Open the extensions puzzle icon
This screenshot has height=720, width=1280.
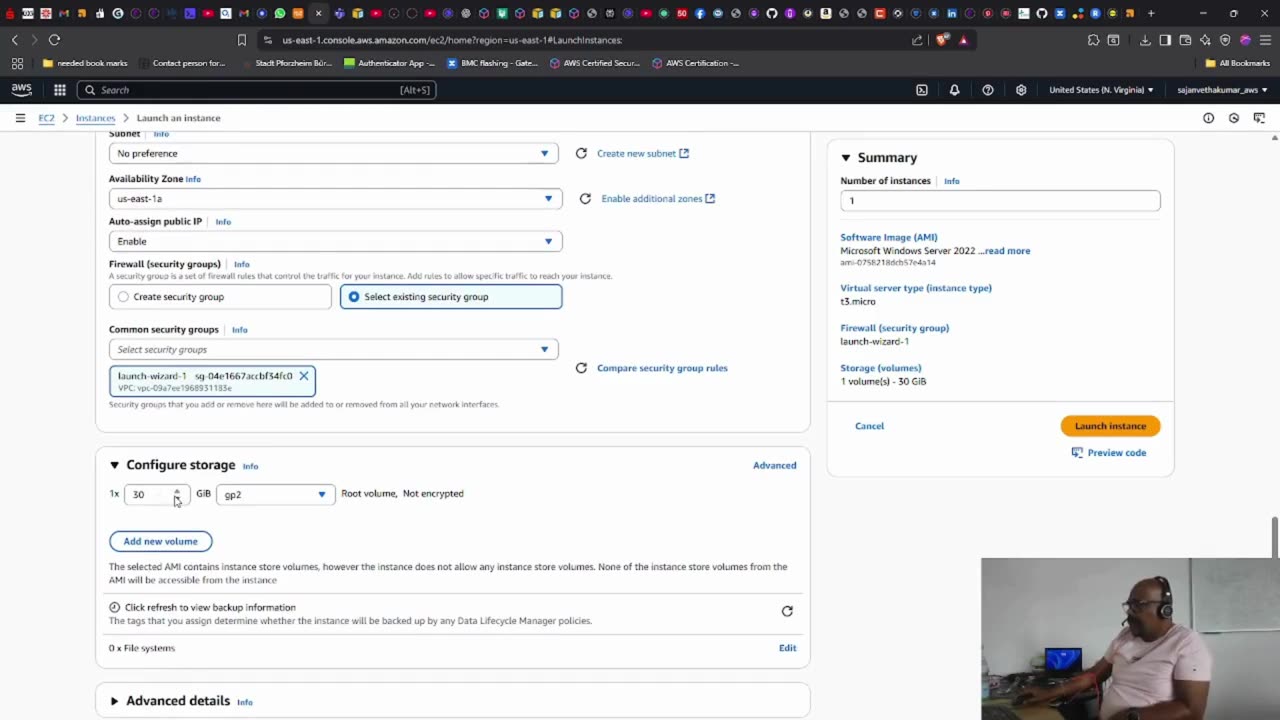(1093, 40)
